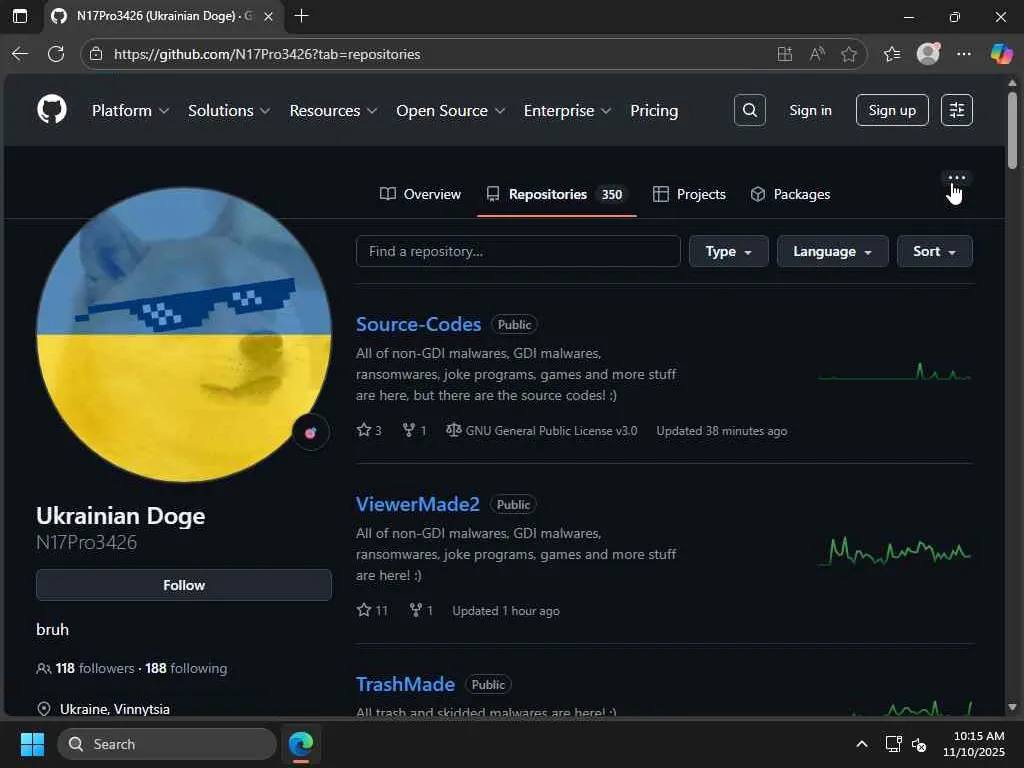Open Windows Start menu
1024x768 pixels.
click(32, 744)
